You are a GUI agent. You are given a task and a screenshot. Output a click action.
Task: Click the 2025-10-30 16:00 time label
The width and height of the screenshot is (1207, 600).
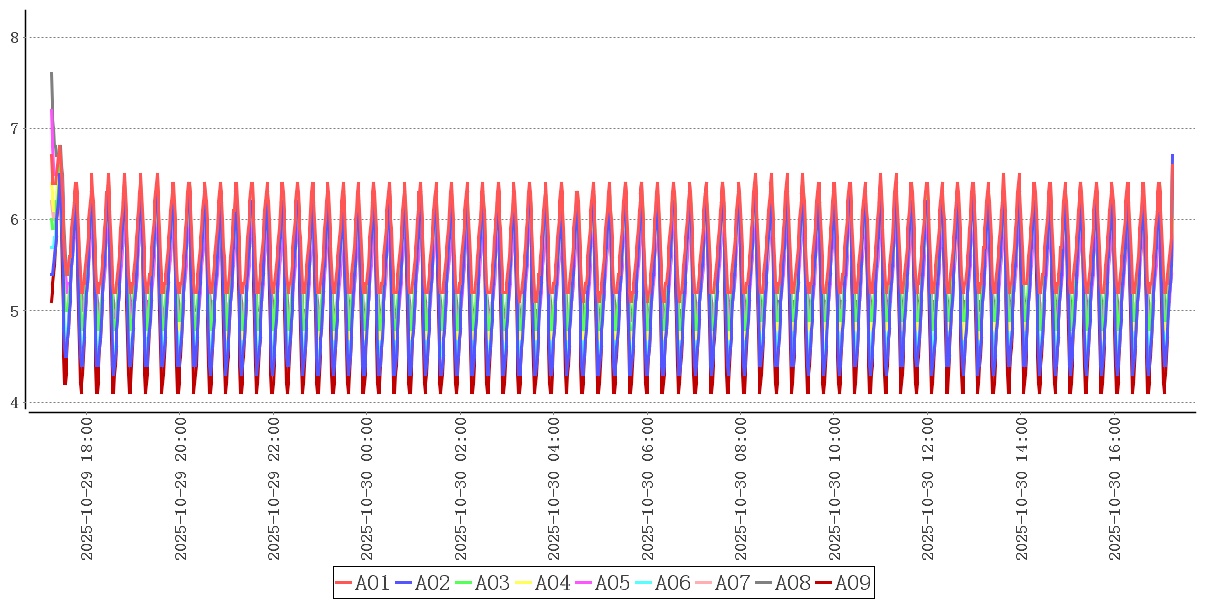(1117, 490)
